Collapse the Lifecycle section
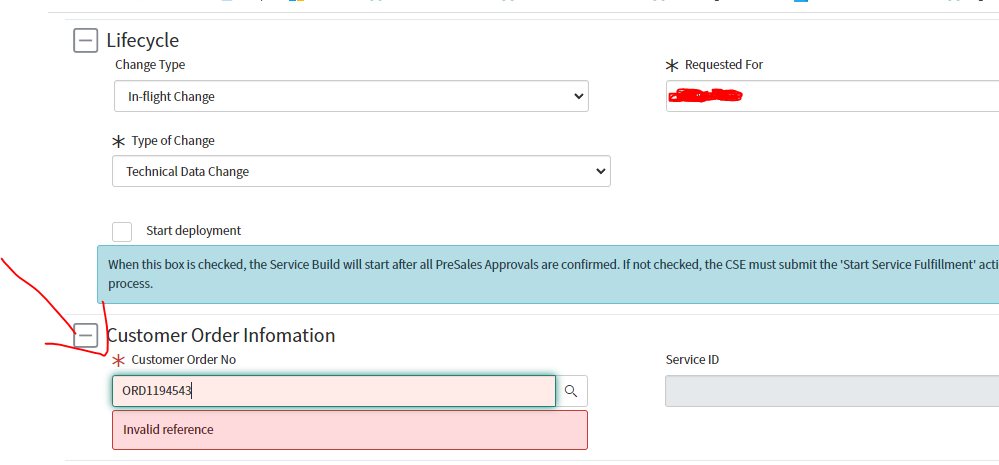999x465 pixels. [x=86, y=41]
